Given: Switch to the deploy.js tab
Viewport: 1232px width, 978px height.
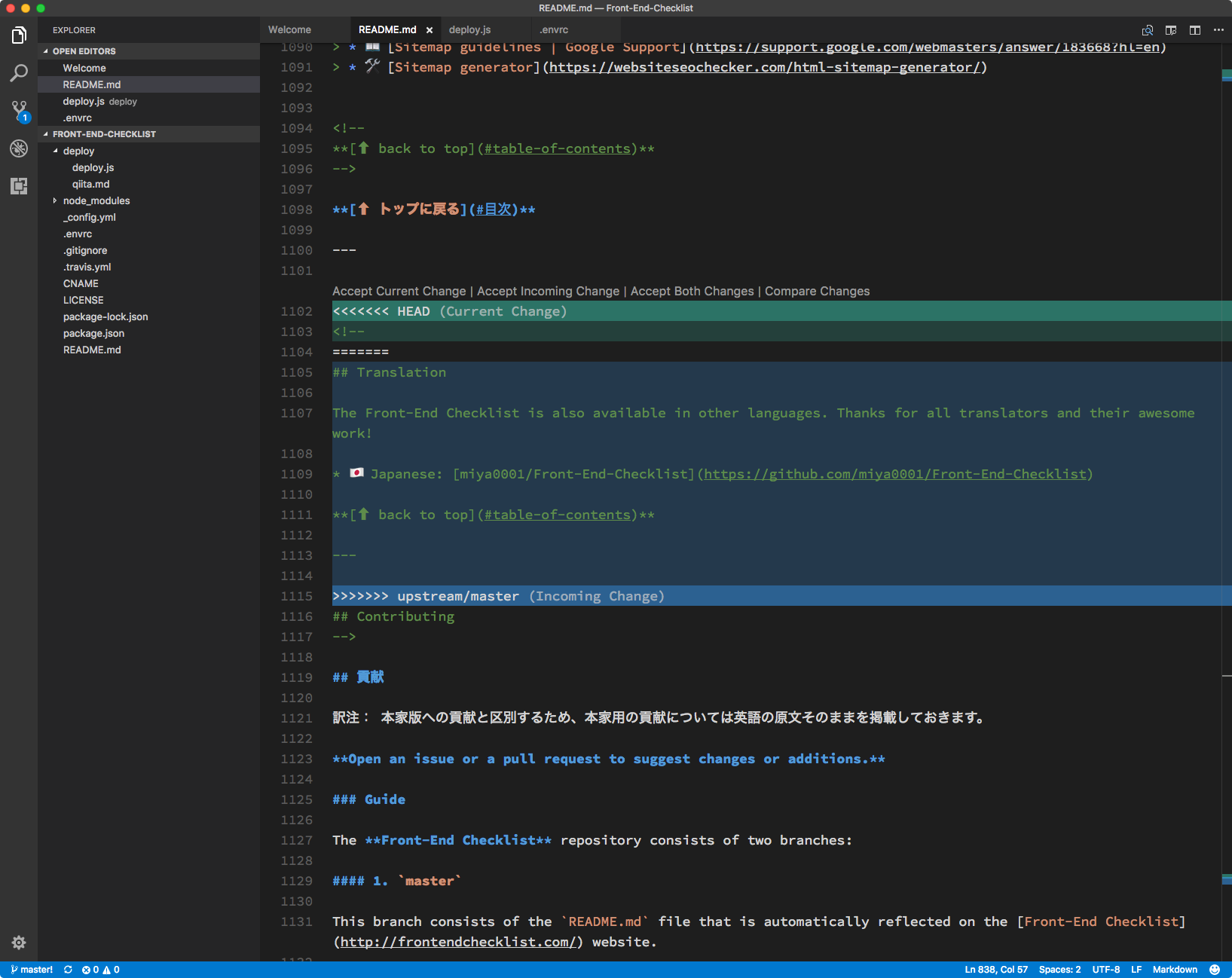Looking at the screenshot, I should (x=469, y=30).
